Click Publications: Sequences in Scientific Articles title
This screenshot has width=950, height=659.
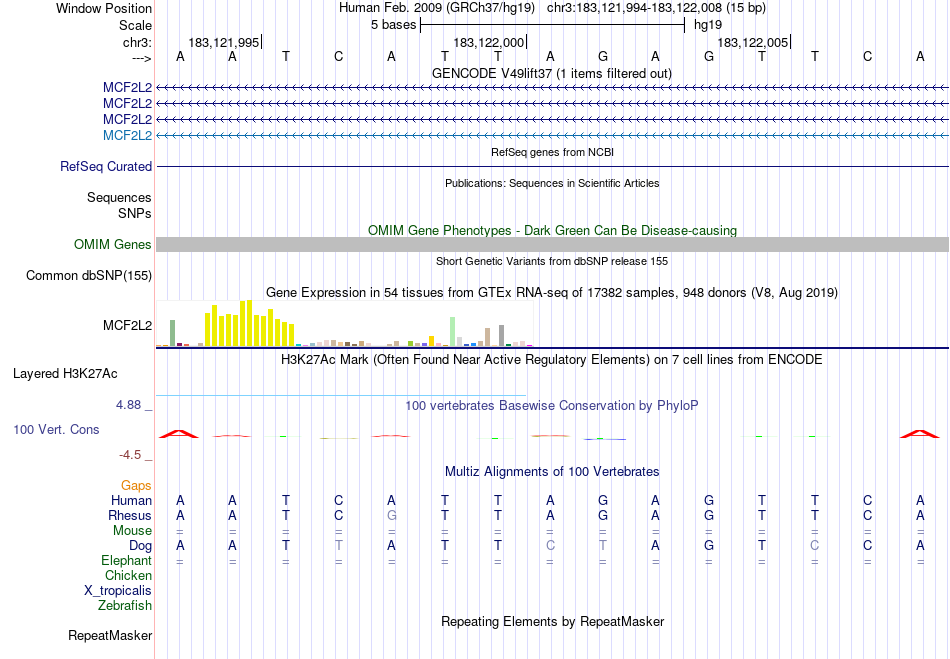(x=552, y=183)
